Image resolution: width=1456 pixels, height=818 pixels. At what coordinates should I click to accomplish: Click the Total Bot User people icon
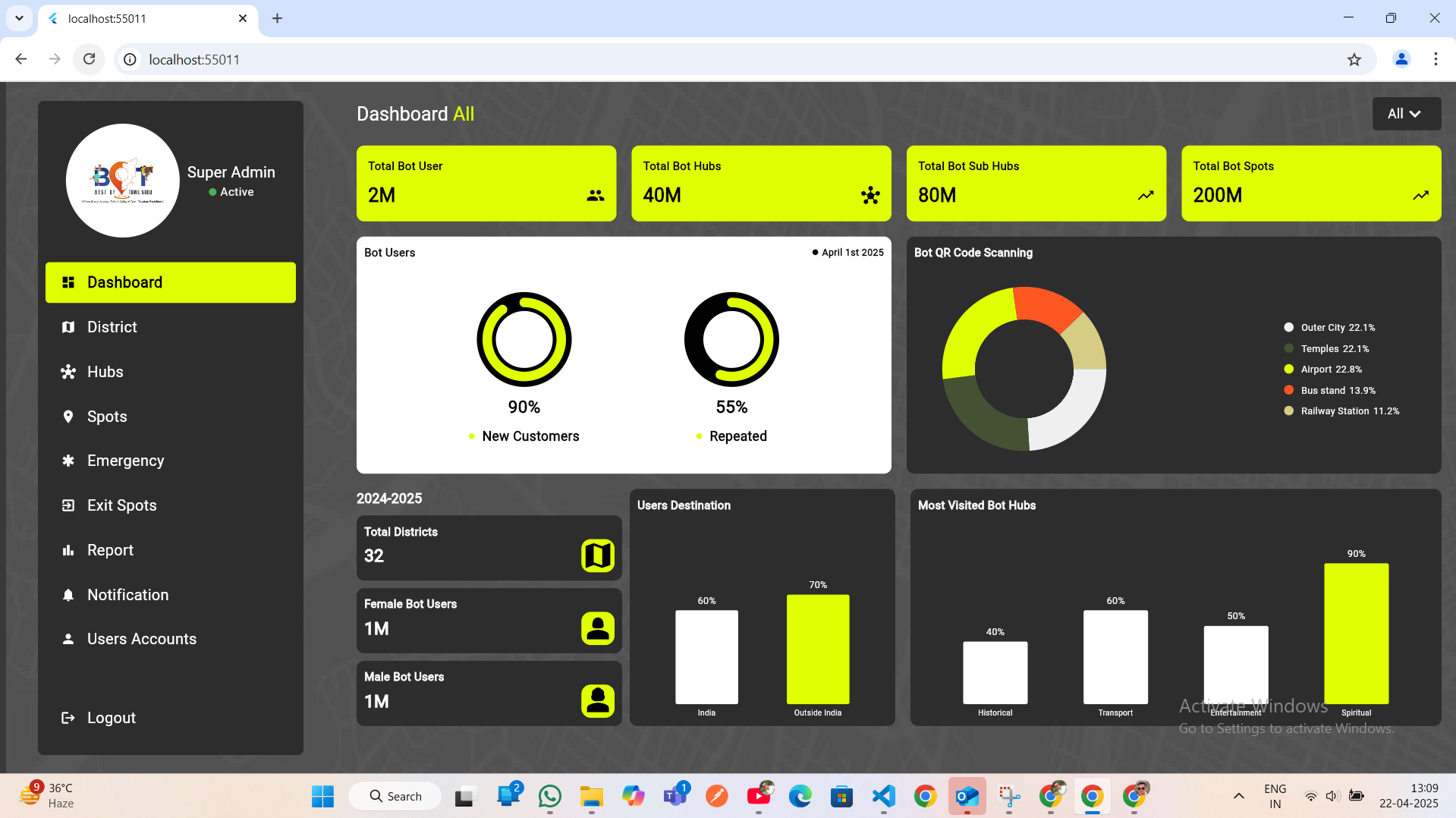[x=596, y=196]
